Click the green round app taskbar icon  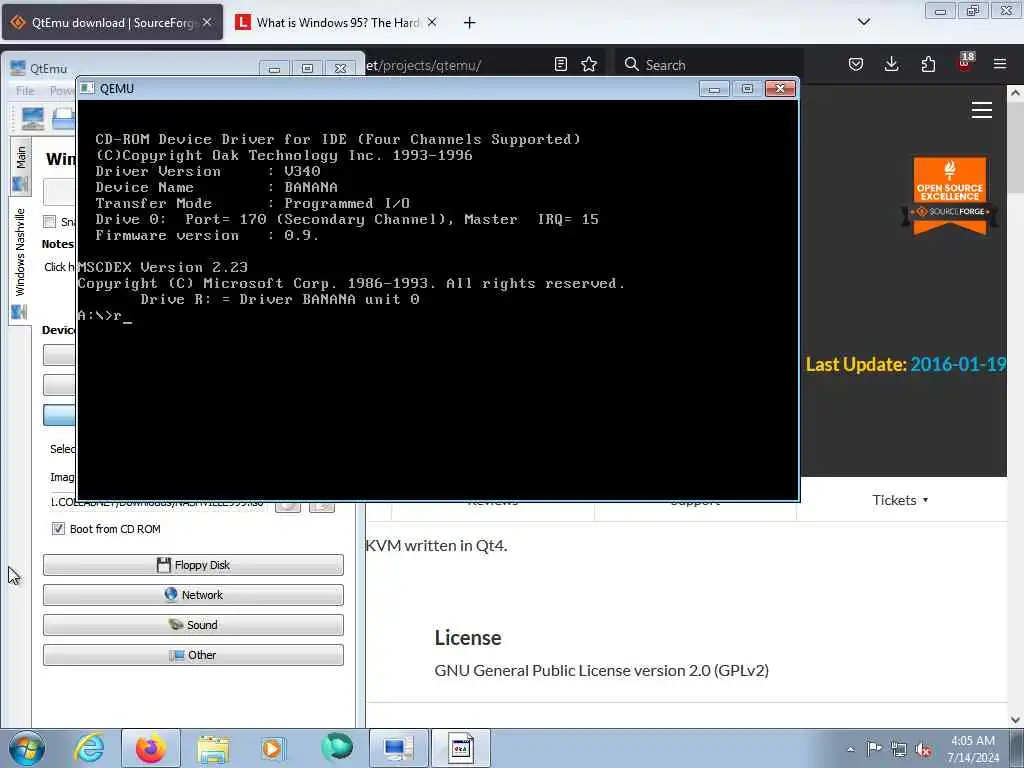coord(337,747)
